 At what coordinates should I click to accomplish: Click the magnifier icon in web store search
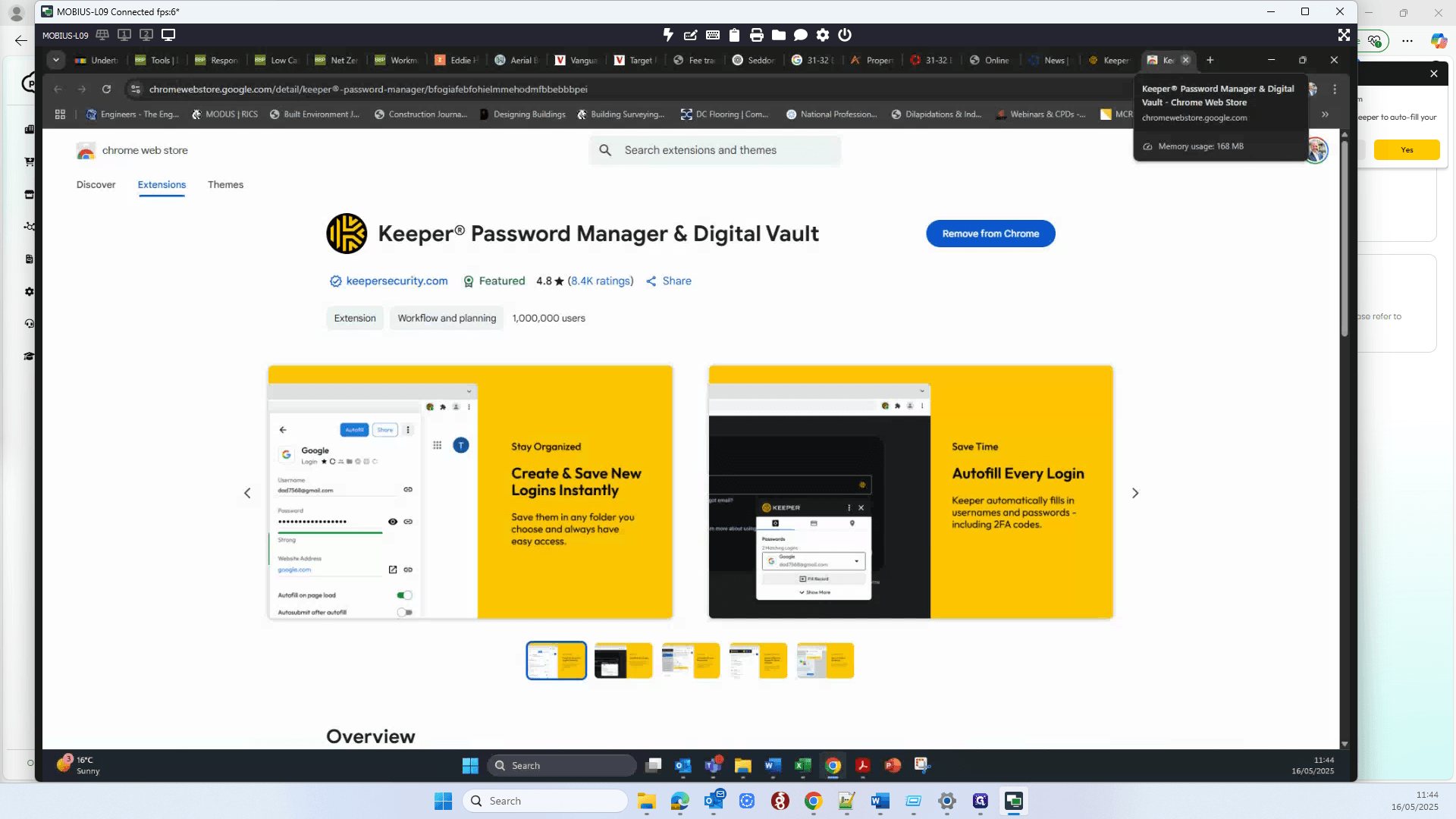605,150
